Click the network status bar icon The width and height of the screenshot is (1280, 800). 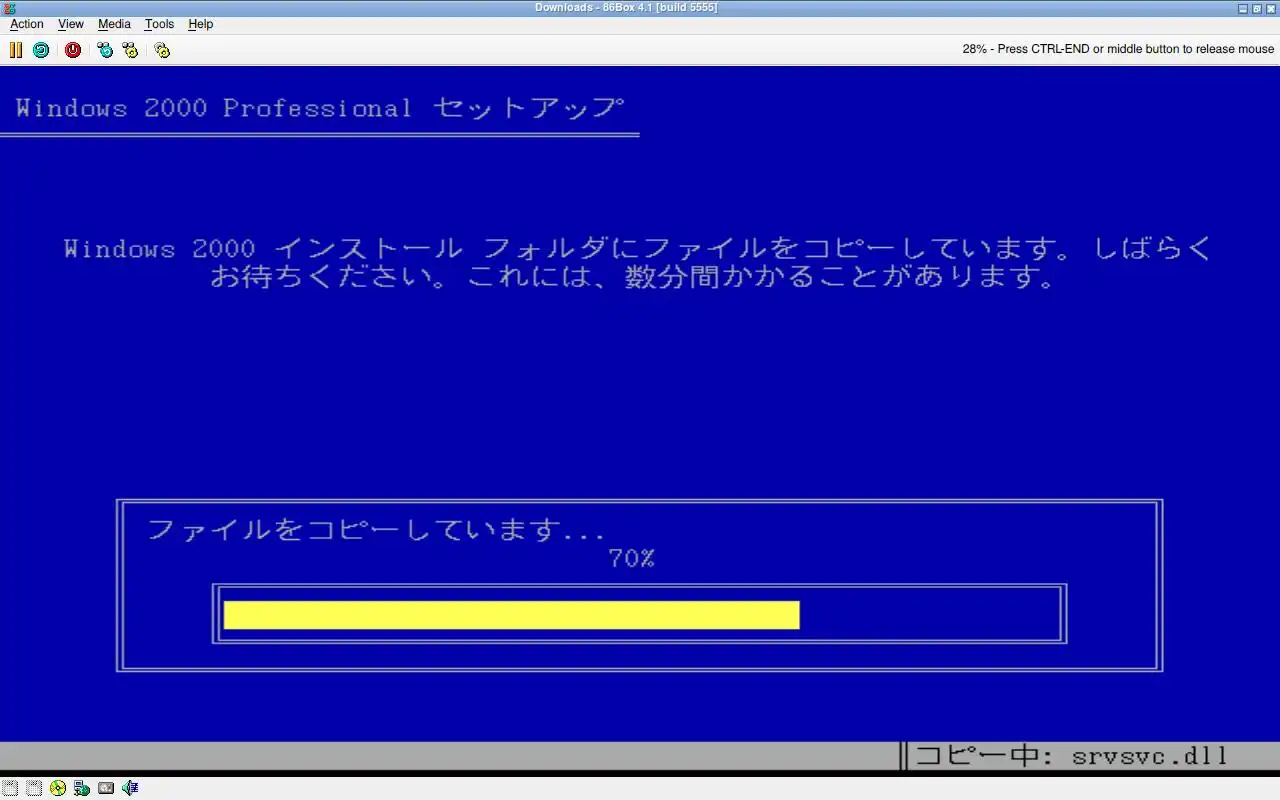pos(82,788)
